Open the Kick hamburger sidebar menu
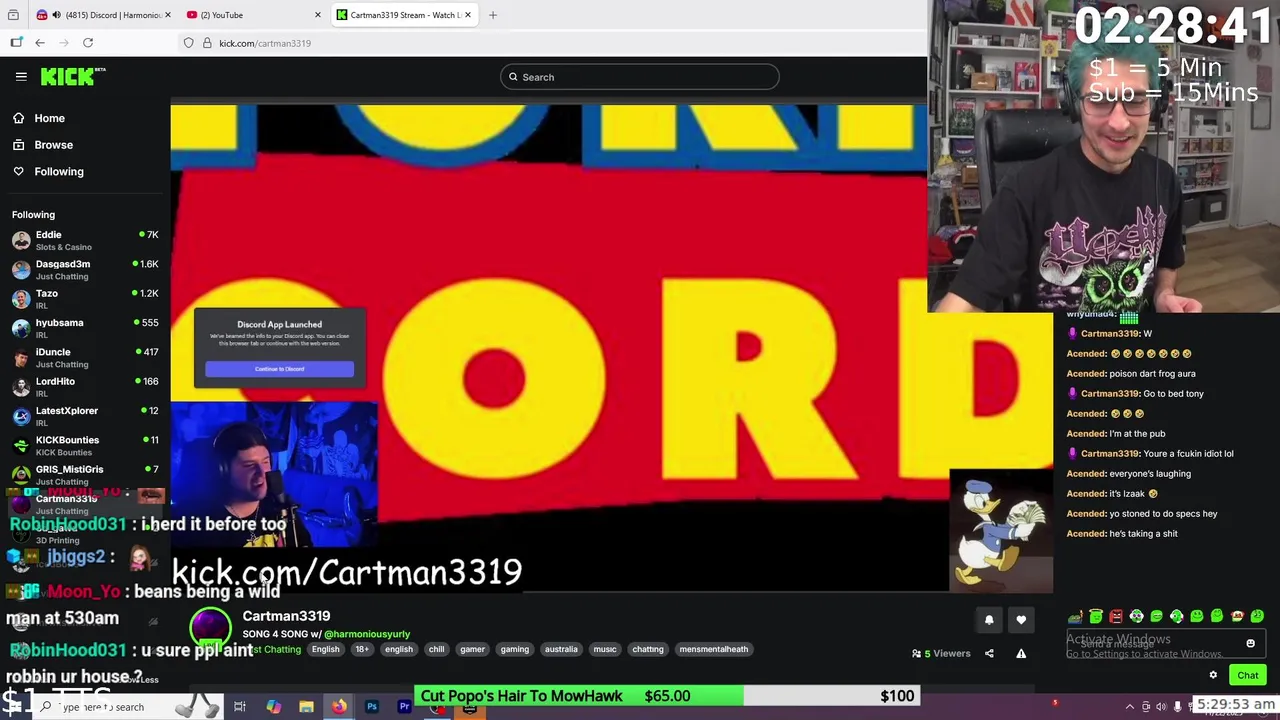Image resolution: width=1280 pixels, height=720 pixels. pyautogui.click(x=21, y=76)
